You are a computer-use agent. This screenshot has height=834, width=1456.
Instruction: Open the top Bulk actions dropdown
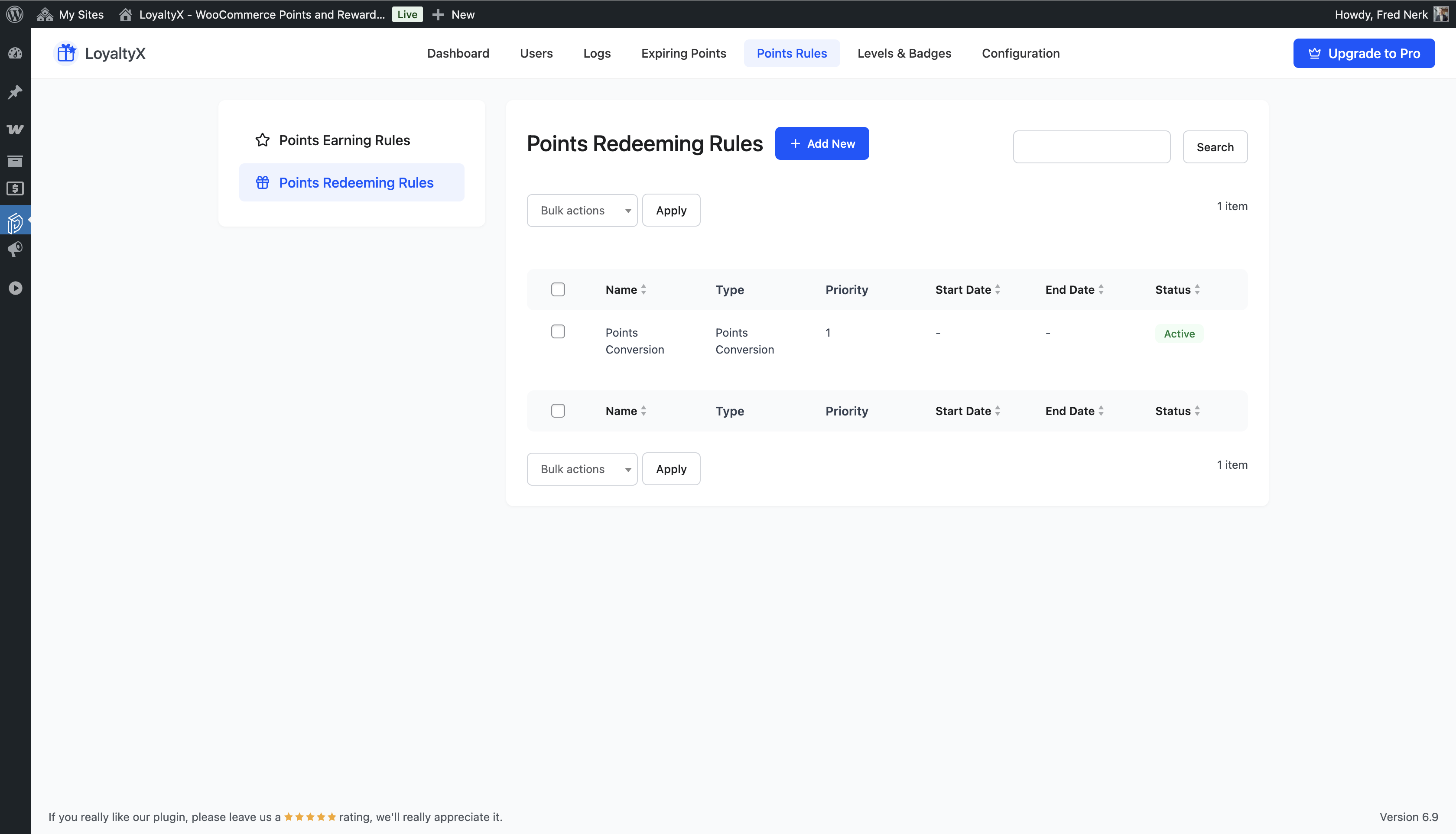tap(582, 210)
